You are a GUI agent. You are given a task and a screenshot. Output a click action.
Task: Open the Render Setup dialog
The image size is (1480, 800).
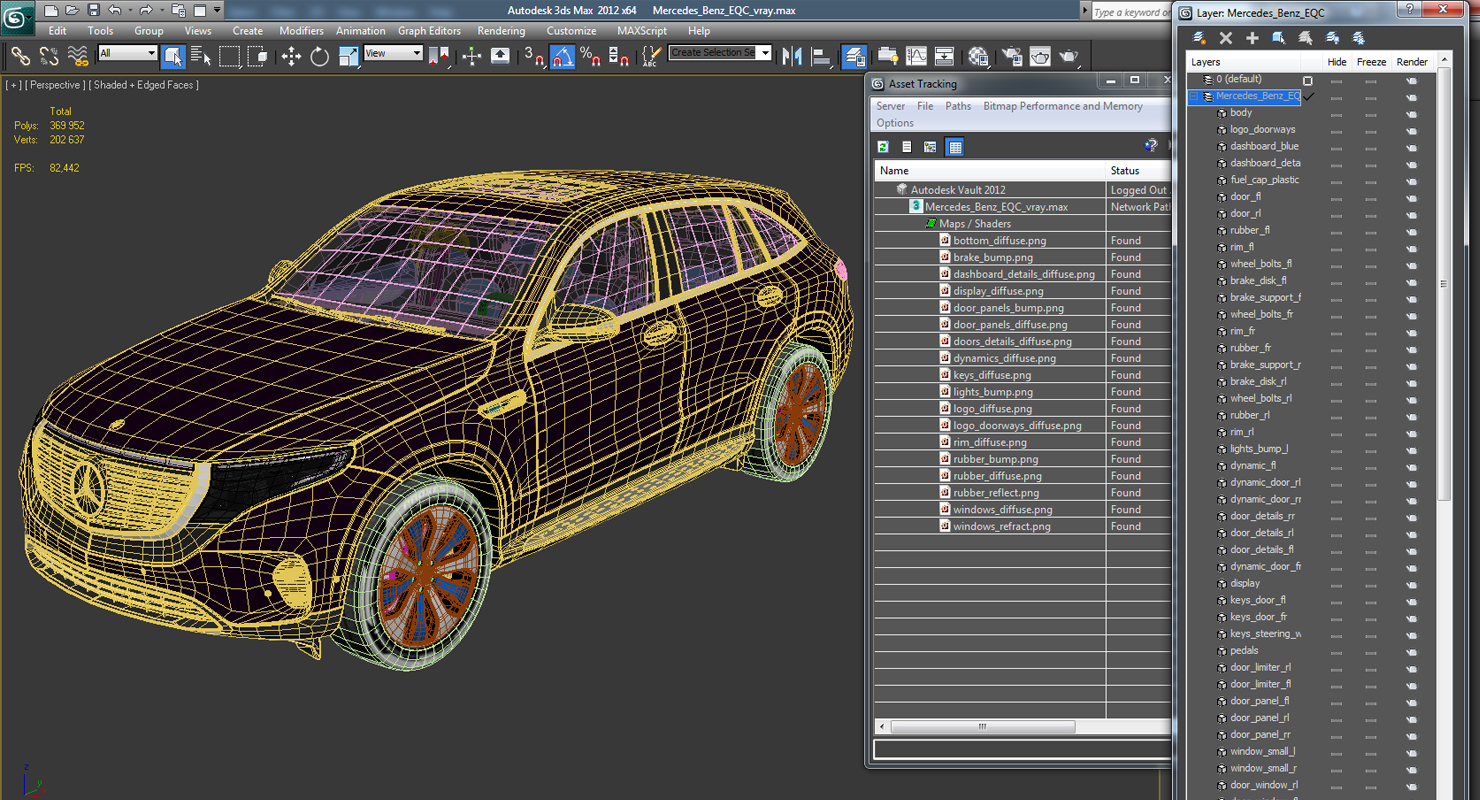1012,56
